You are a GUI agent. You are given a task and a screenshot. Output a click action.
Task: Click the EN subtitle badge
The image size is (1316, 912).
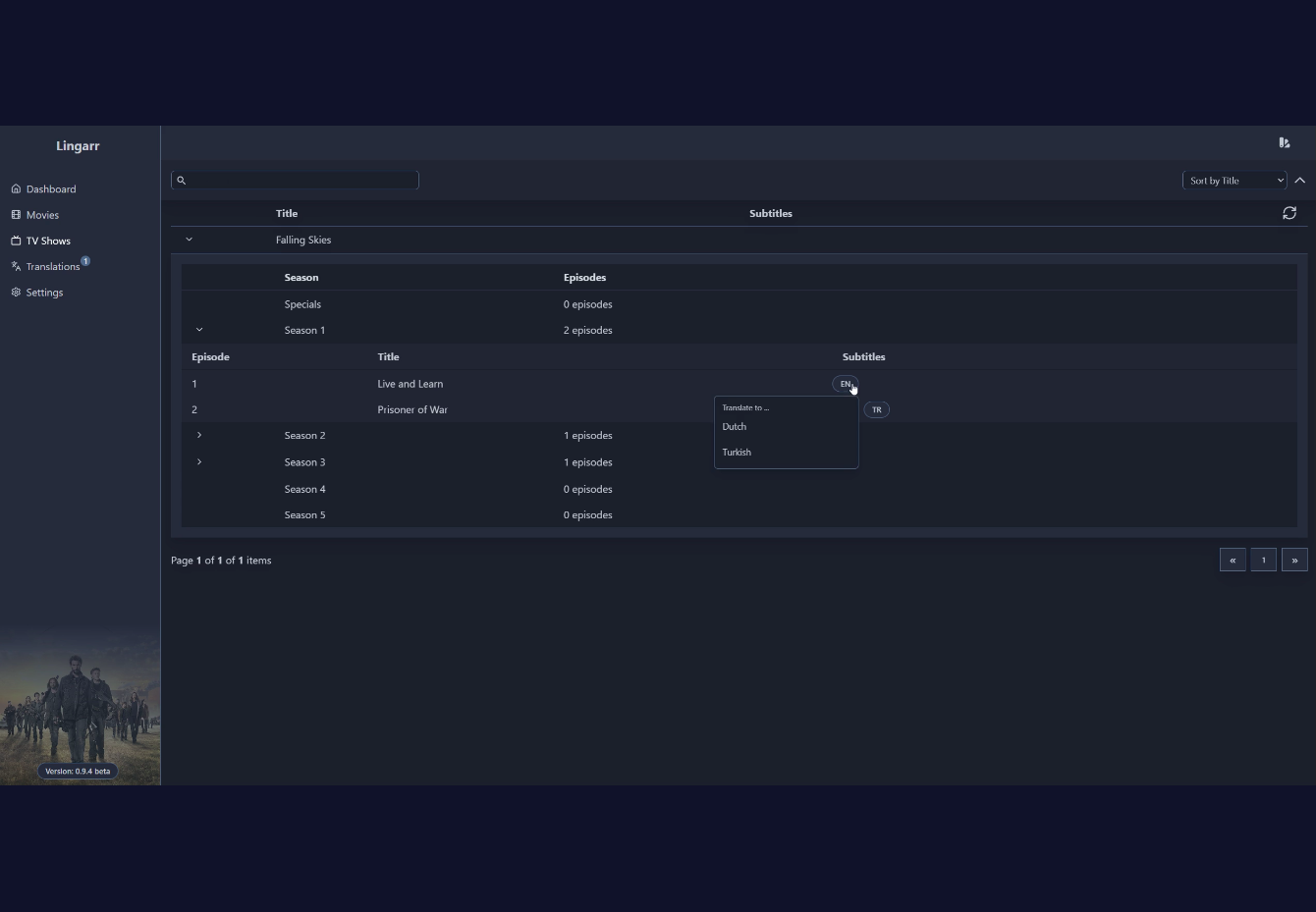point(845,384)
